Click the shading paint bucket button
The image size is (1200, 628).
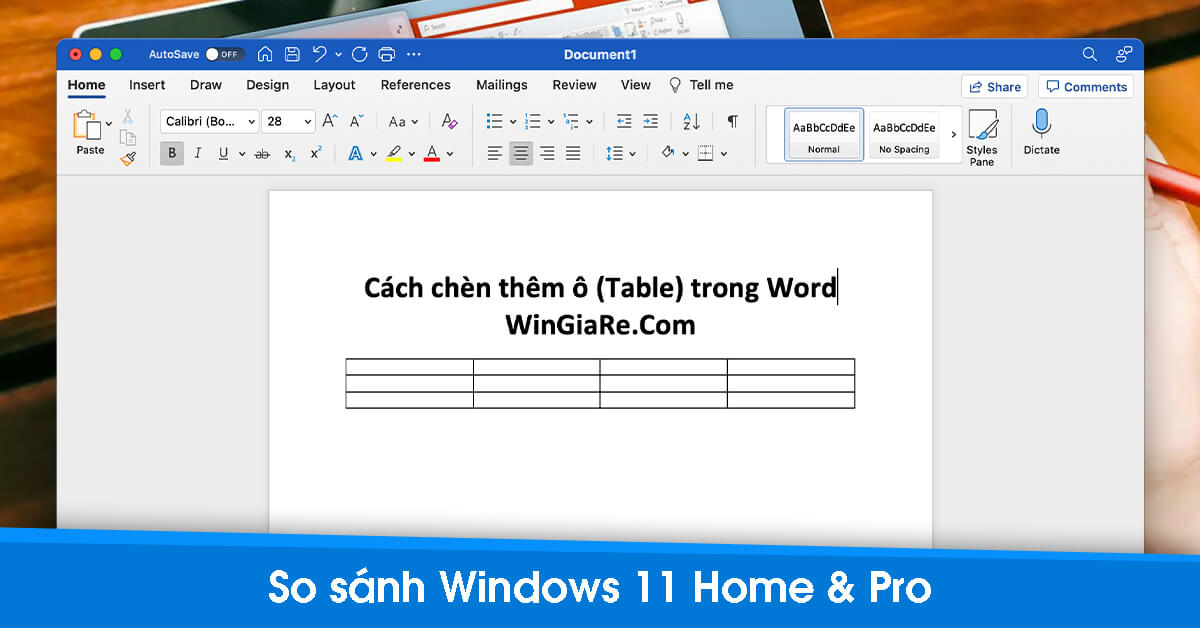pyautogui.click(x=668, y=153)
